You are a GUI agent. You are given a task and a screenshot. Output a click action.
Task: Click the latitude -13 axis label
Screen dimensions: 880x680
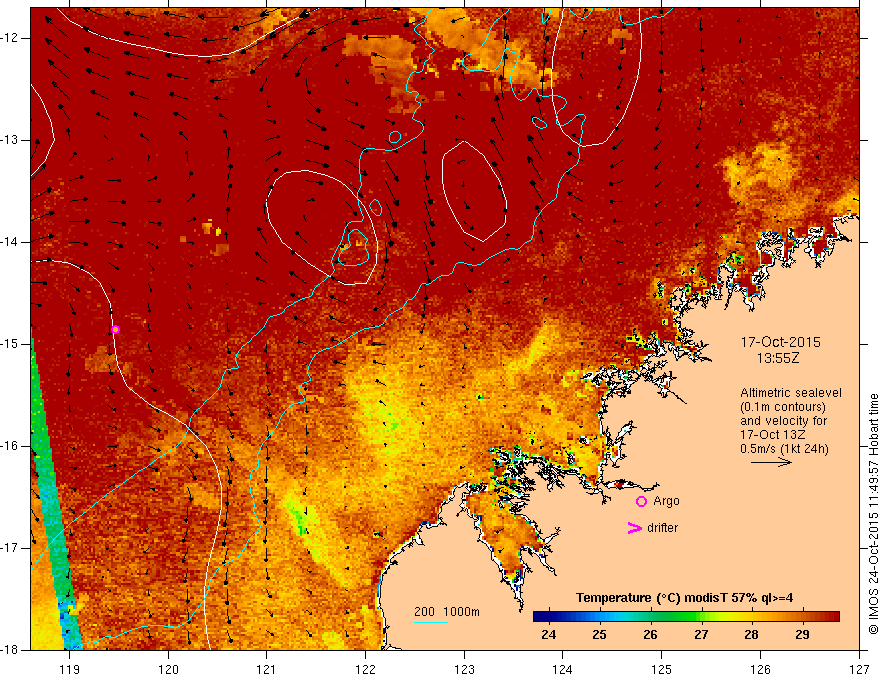tap(11, 140)
